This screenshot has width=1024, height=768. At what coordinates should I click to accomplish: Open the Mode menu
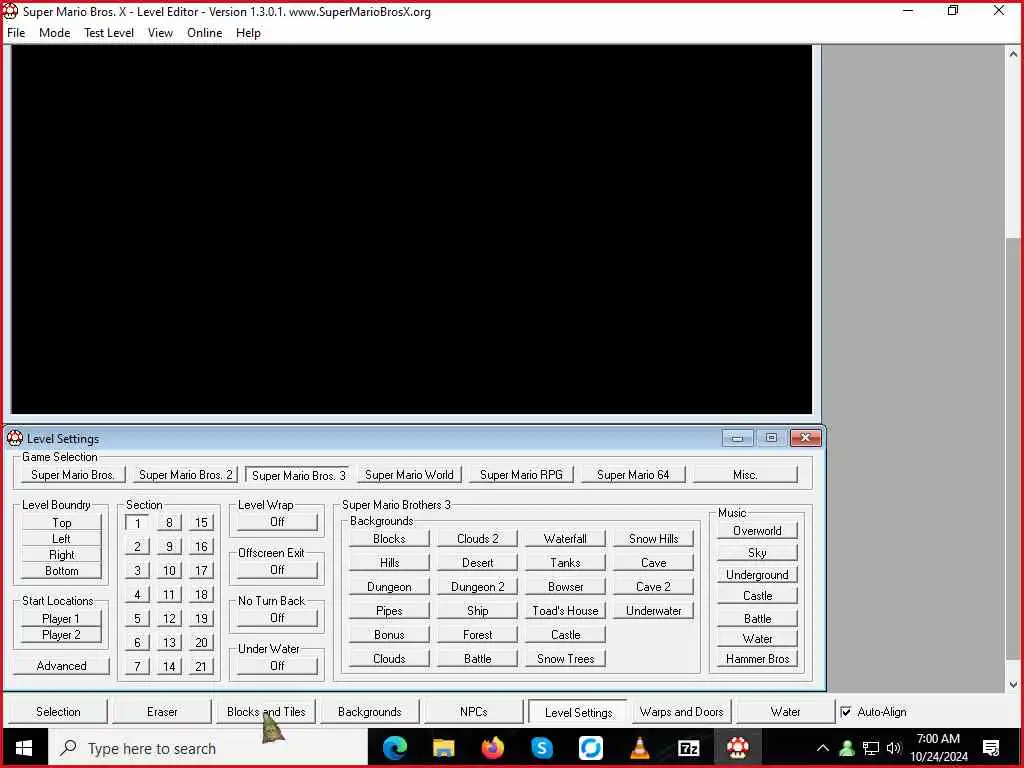54,33
